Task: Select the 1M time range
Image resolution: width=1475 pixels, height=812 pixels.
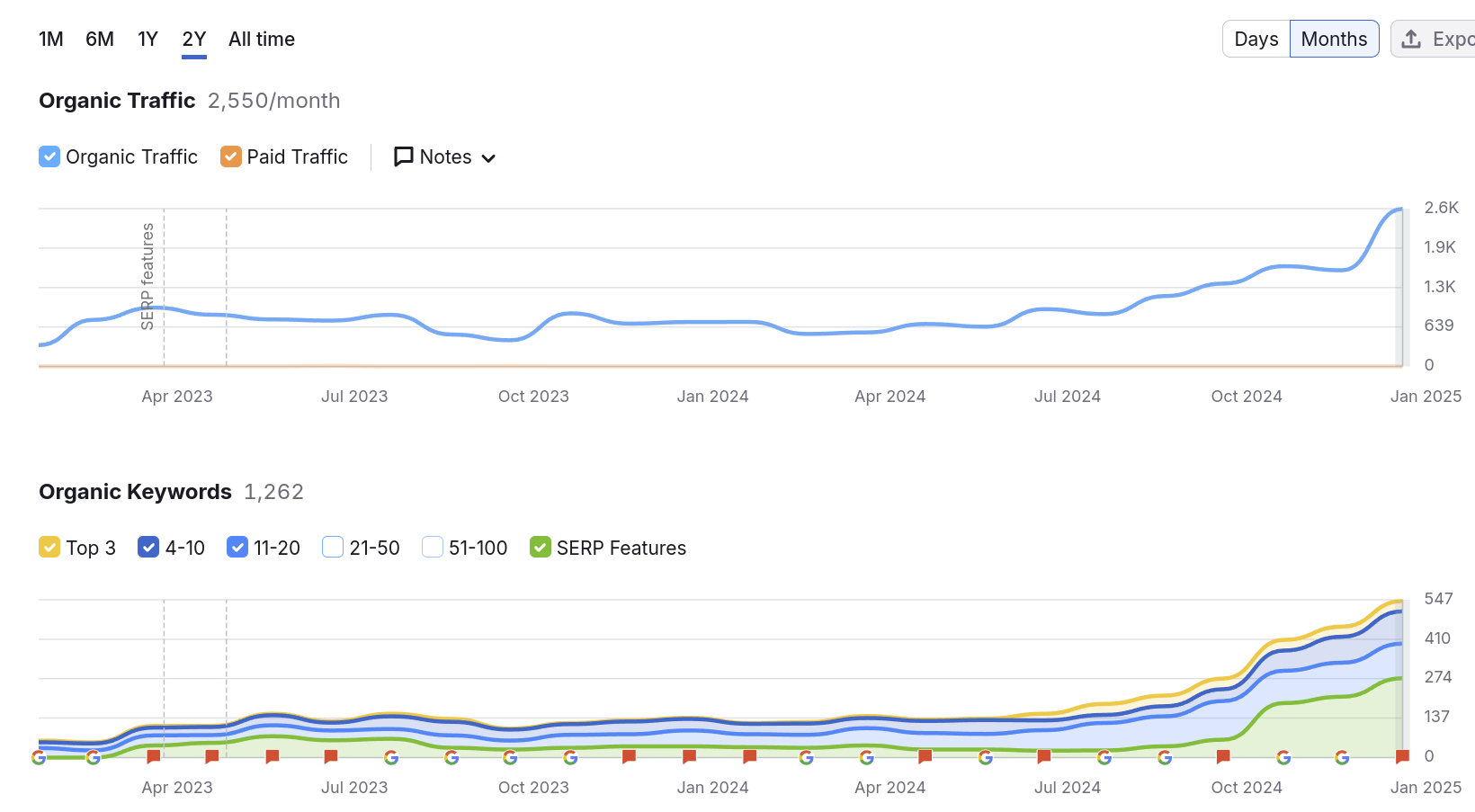Action: click(51, 39)
